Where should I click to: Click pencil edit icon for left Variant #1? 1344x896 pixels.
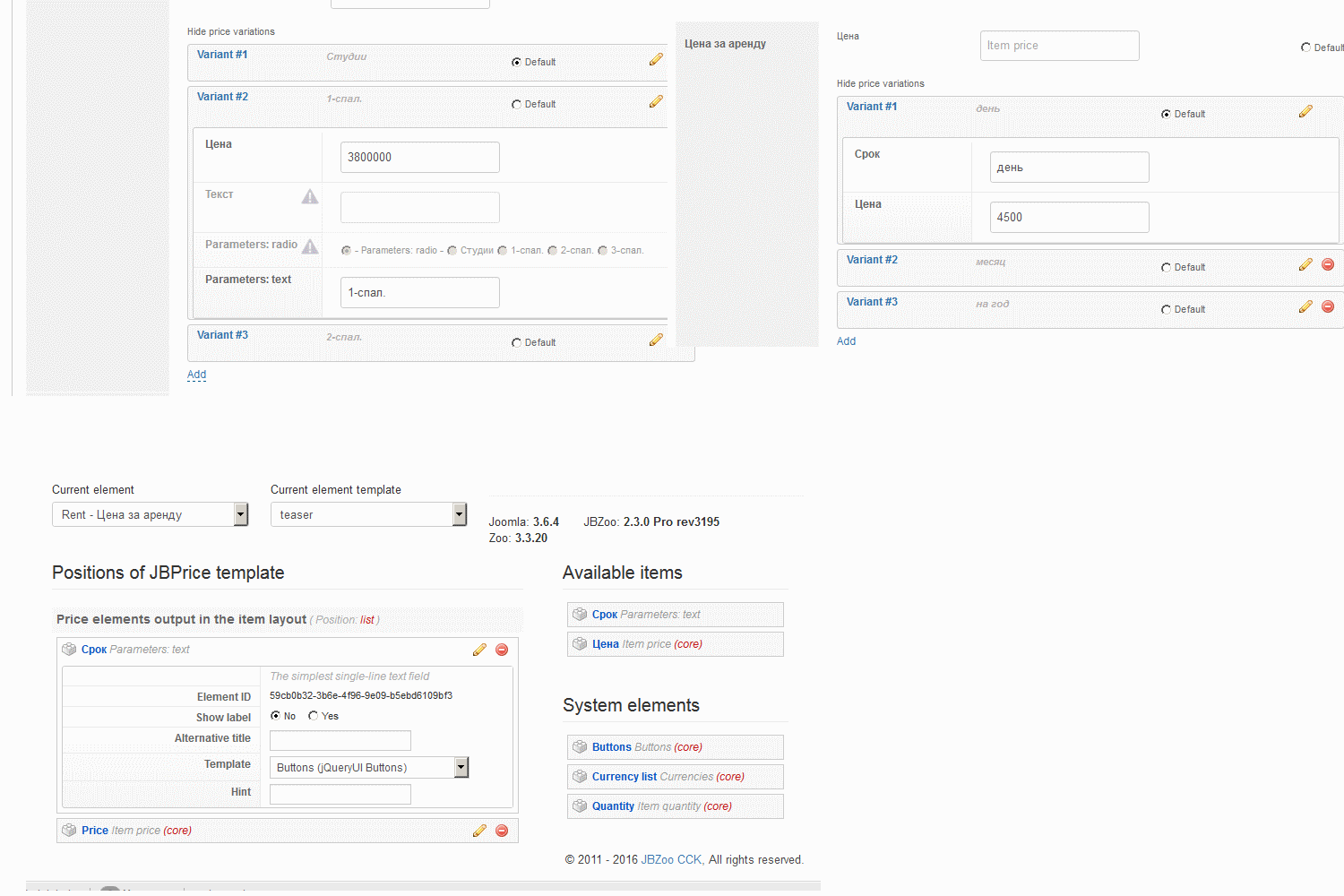(656, 59)
